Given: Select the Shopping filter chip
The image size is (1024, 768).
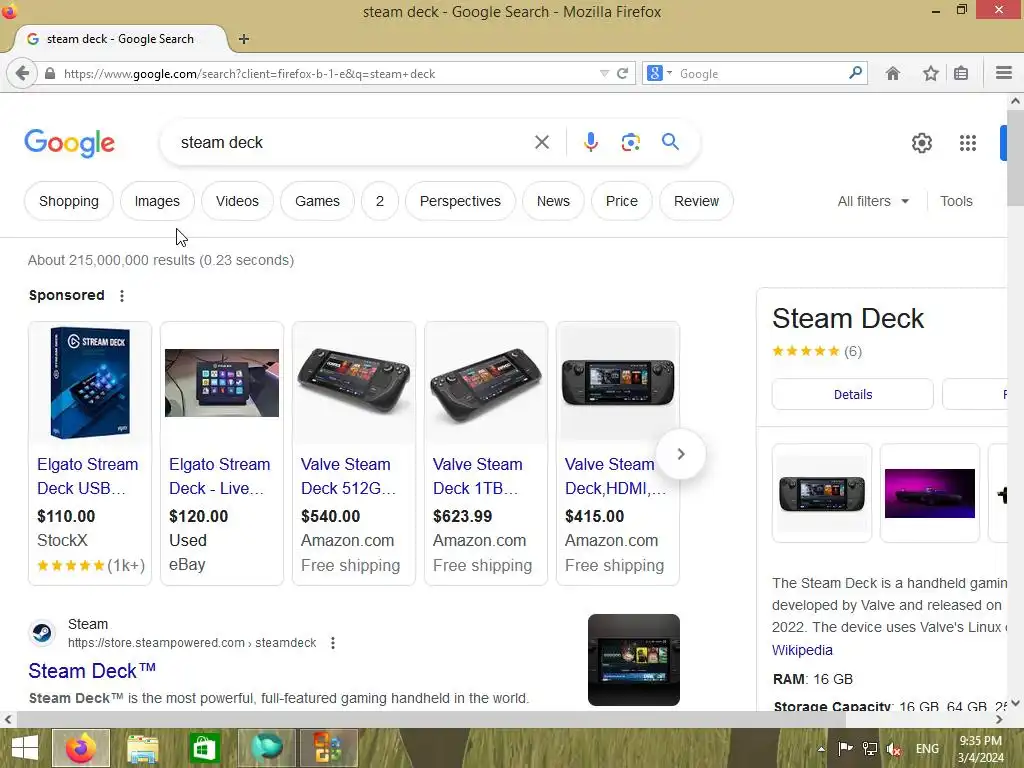Looking at the screenshot, I should point(69,201).
